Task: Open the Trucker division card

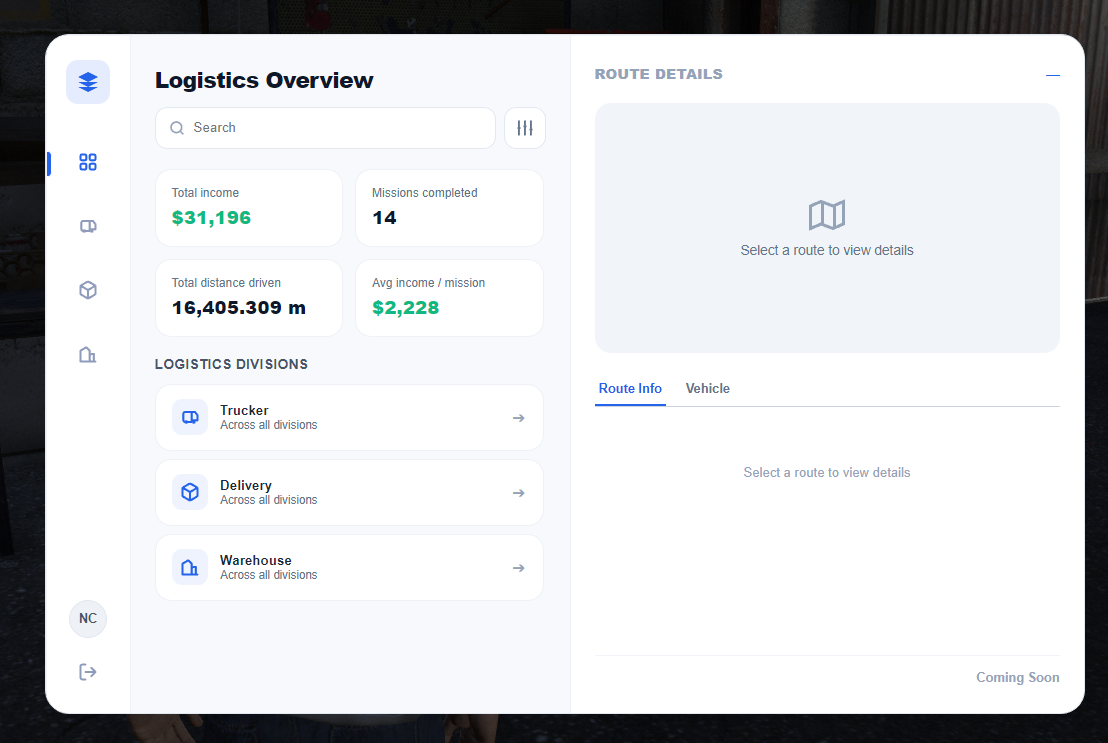Action: tap(349, 418)
